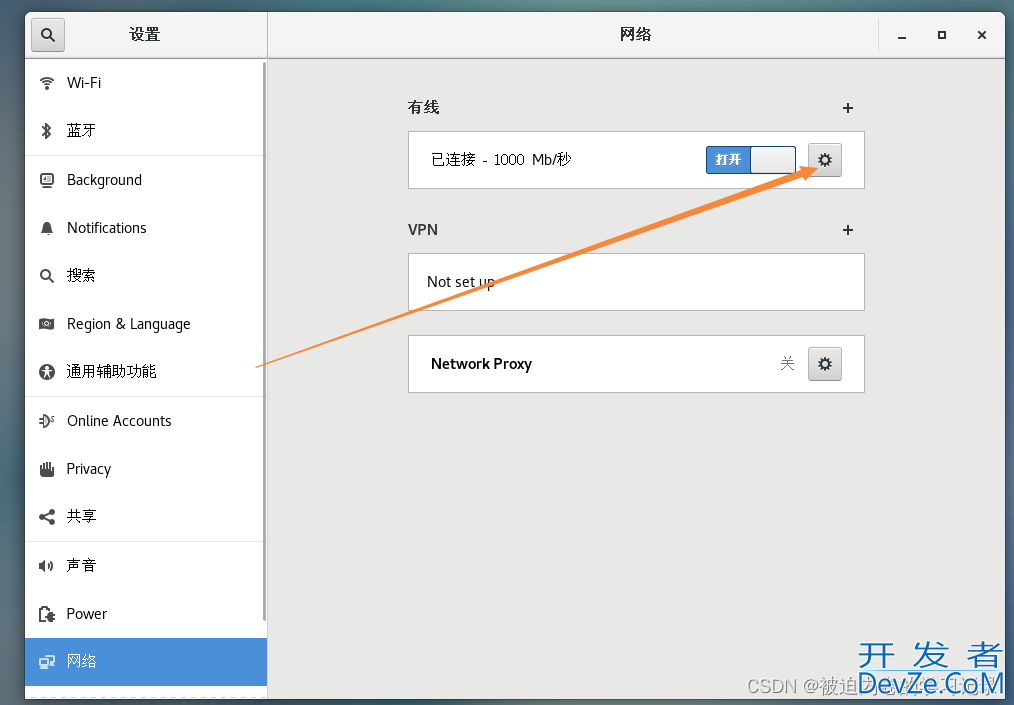Toggle the wired connection 打开 switch

click(751, 160)
